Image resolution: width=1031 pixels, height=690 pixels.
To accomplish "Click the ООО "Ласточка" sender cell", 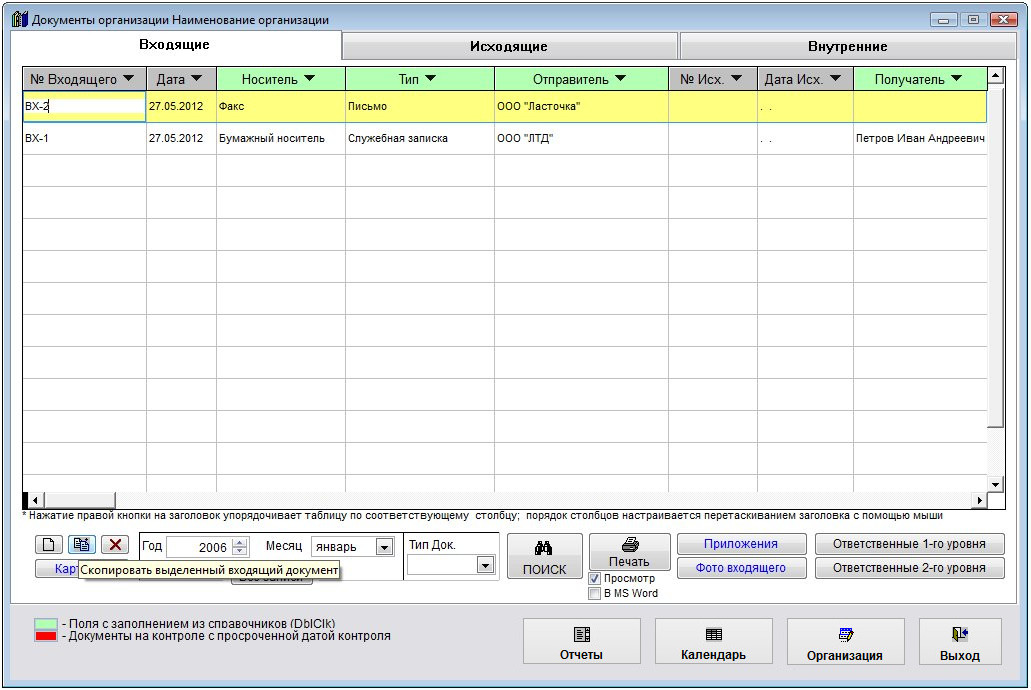I will tap(581, 107).
